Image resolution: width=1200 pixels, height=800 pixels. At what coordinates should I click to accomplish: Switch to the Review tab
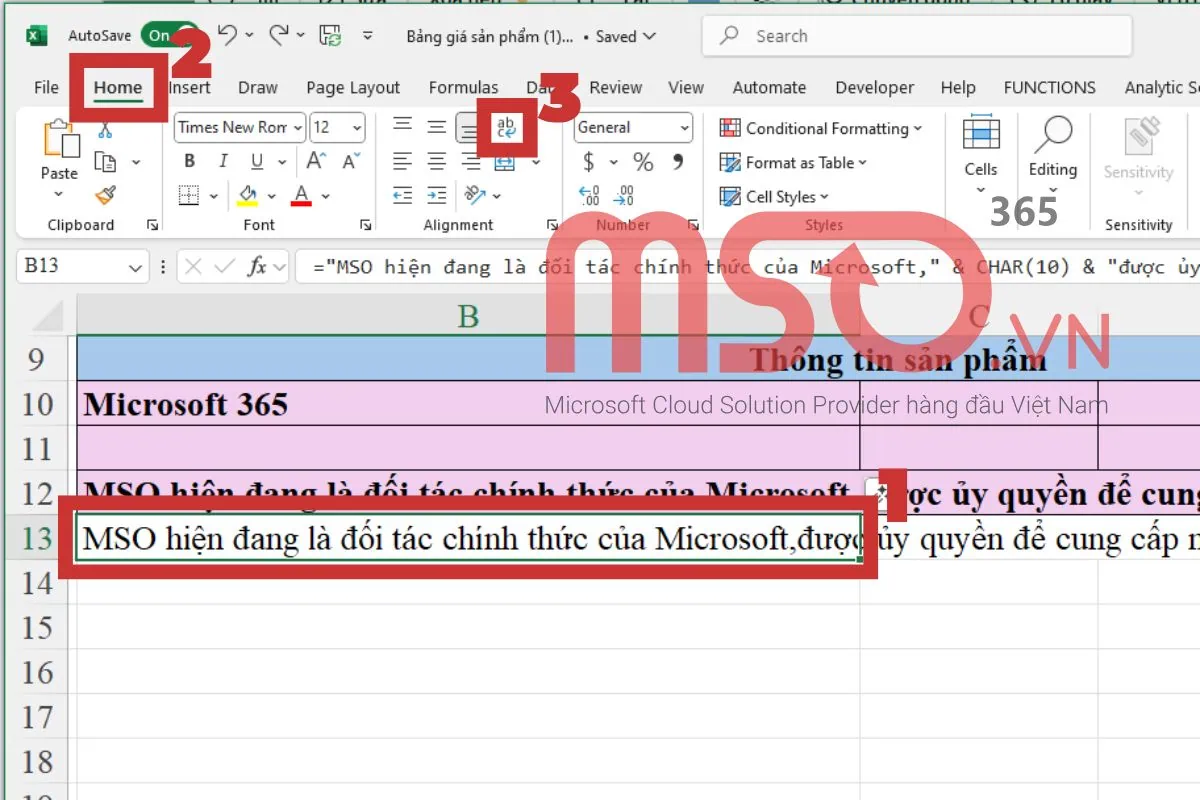tap(616, 88)
